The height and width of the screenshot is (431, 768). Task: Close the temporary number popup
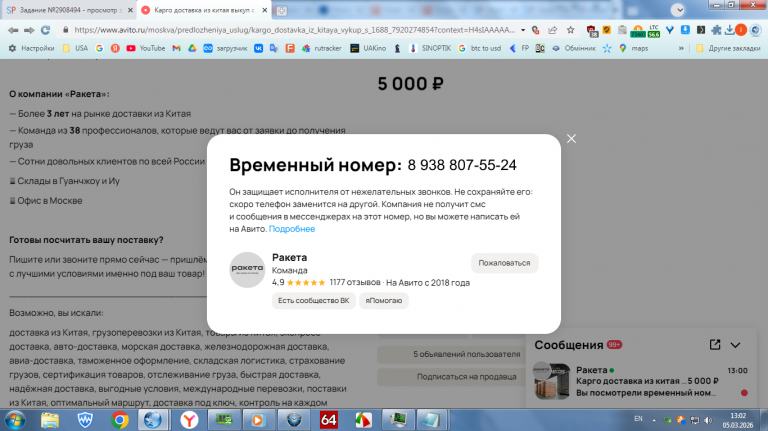pos(571,139)
